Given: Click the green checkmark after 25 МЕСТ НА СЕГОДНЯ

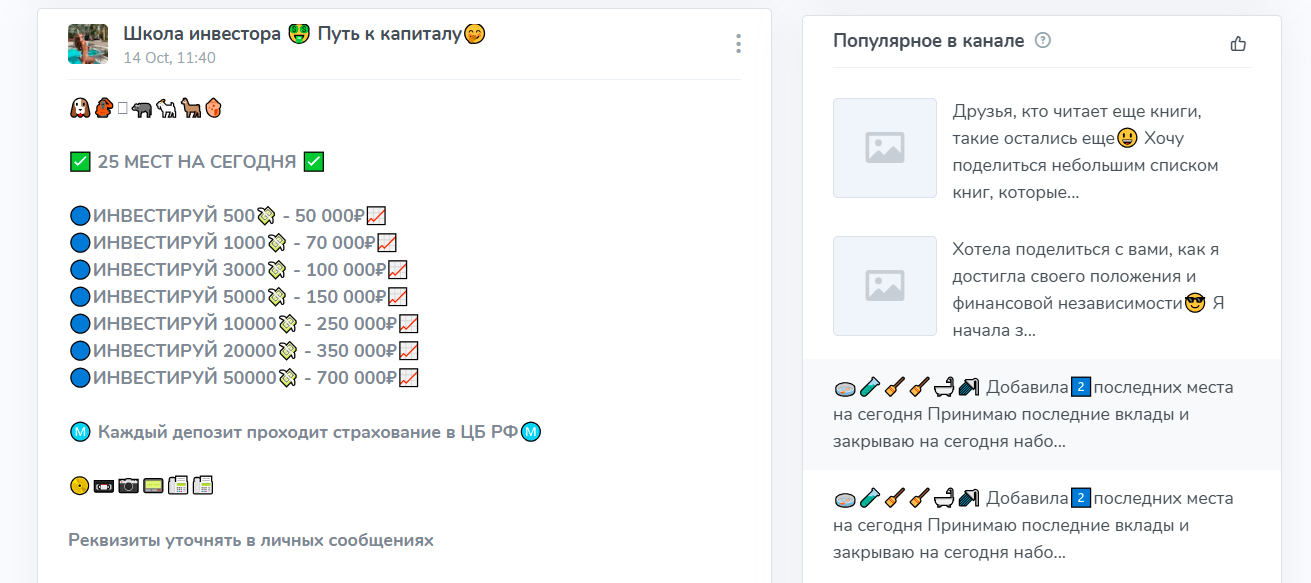Looking at the screenshot, I should [313, 162].
